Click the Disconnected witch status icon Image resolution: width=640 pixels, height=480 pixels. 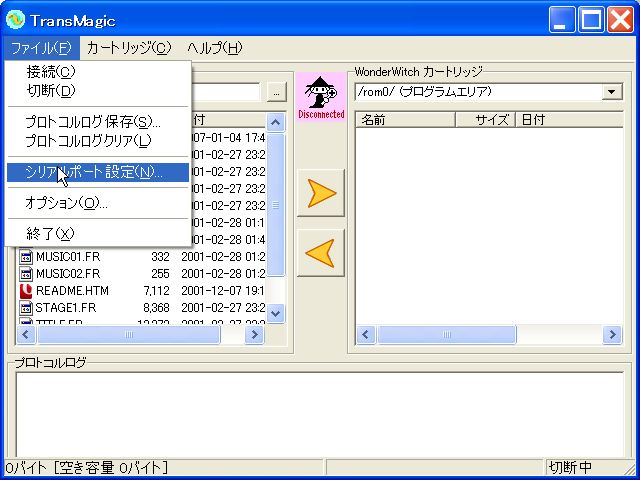coord(321,97)
